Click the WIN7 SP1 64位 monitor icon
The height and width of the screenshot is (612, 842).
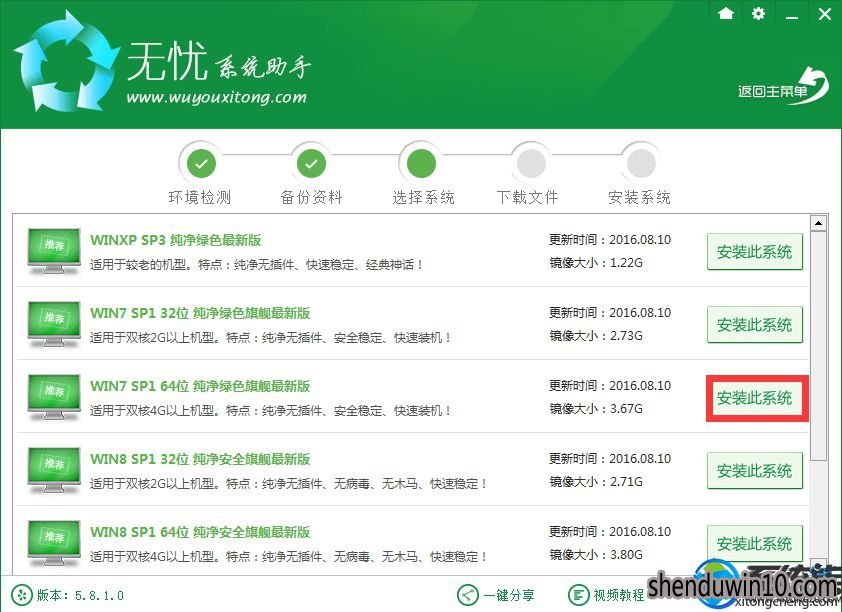coord(54,397)
